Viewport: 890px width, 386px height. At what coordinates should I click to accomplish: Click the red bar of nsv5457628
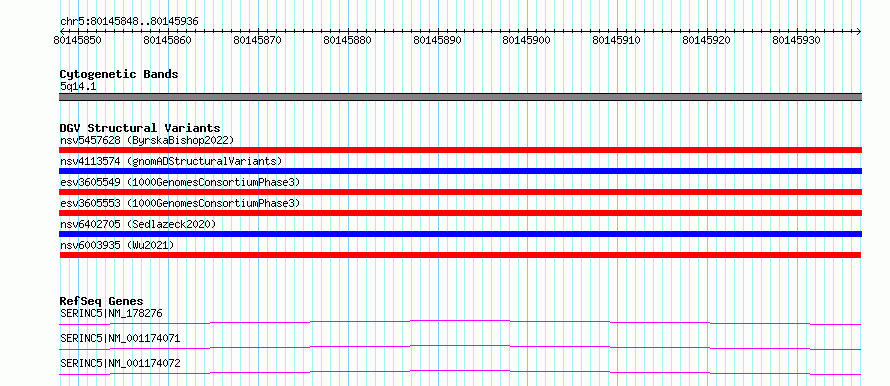point(460,150)
